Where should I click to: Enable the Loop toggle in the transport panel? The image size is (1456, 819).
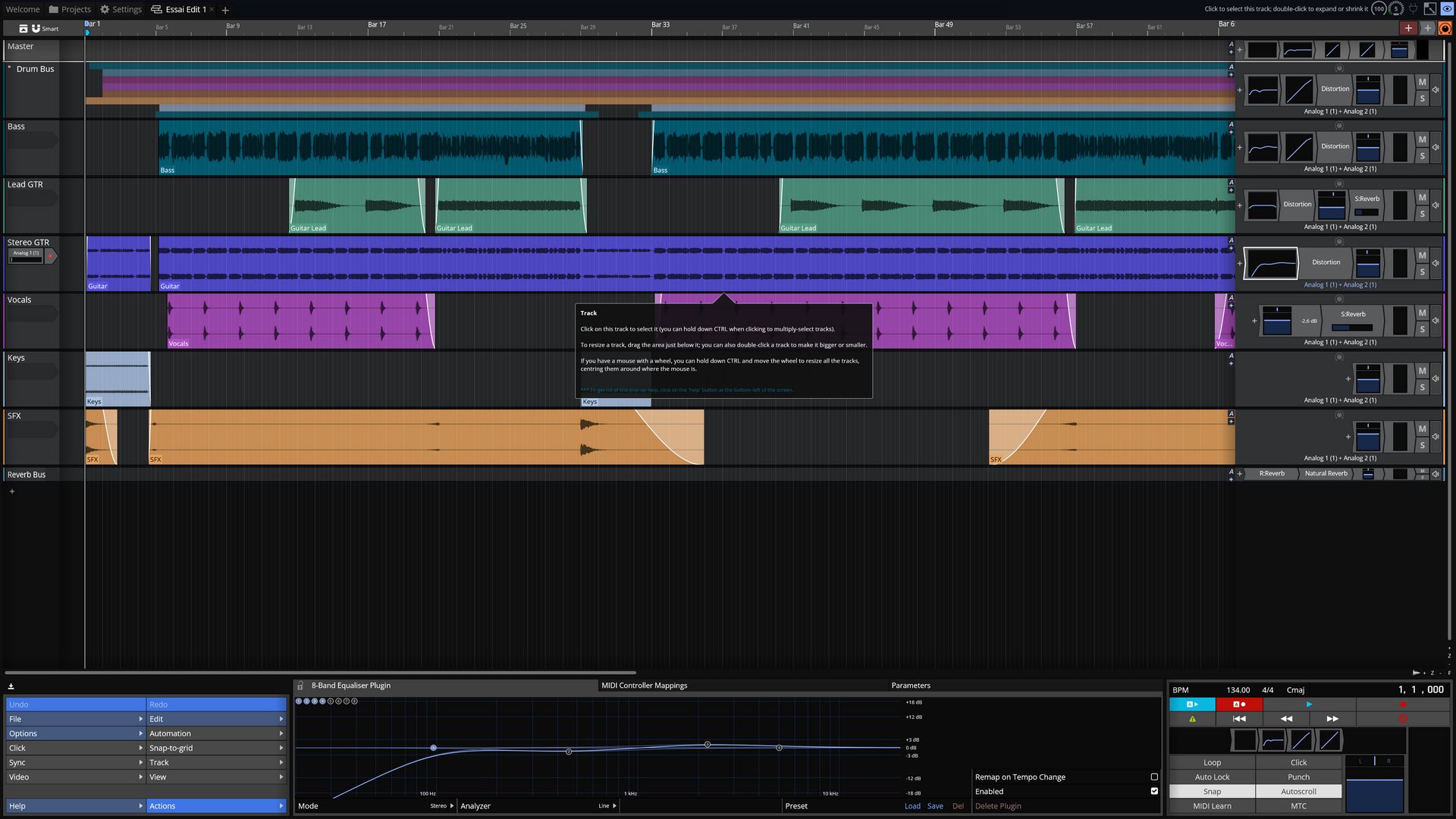pos(1212,762)
